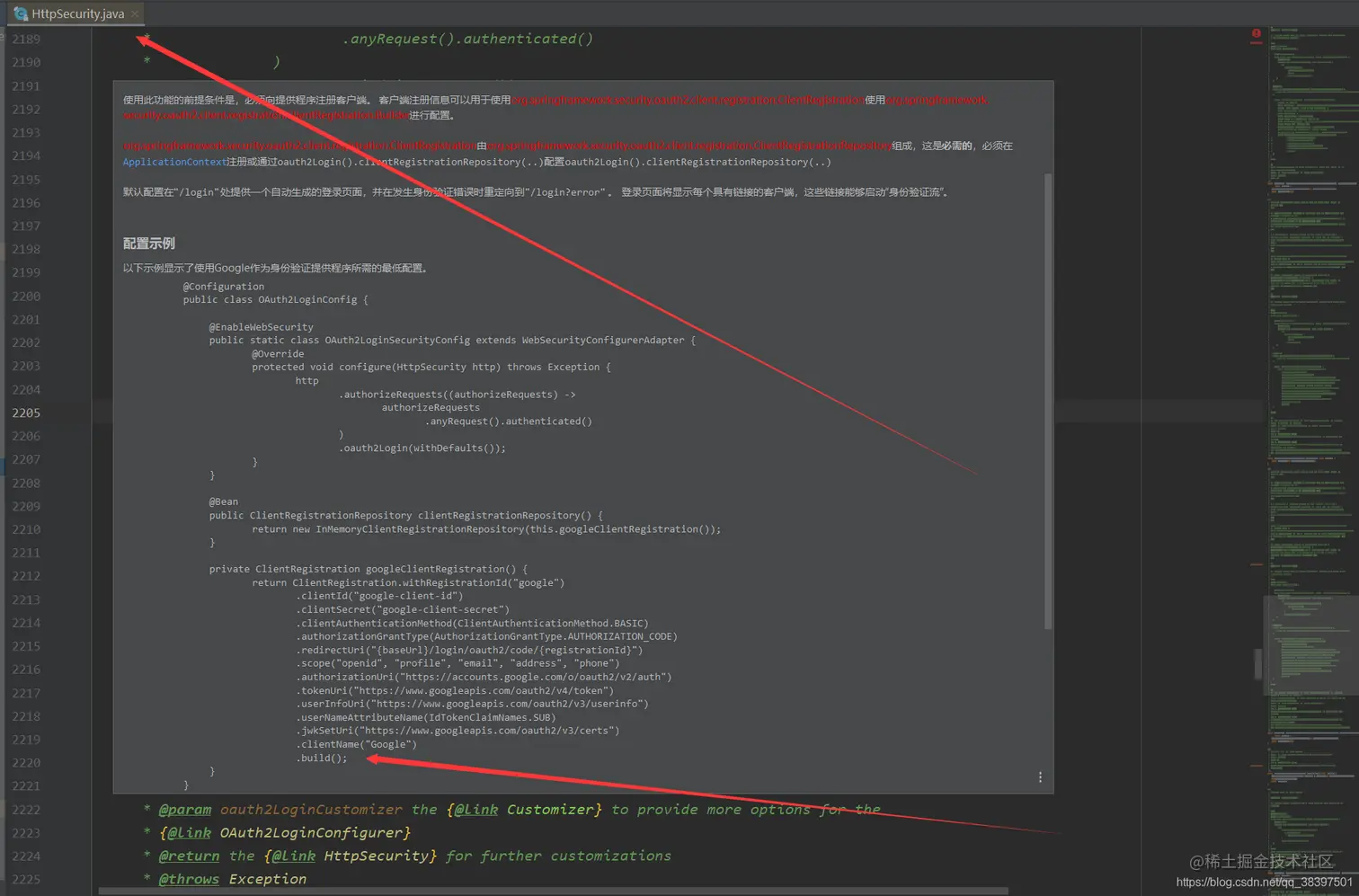Click the editor horizontal scrollbar

(x=553, y=892)
